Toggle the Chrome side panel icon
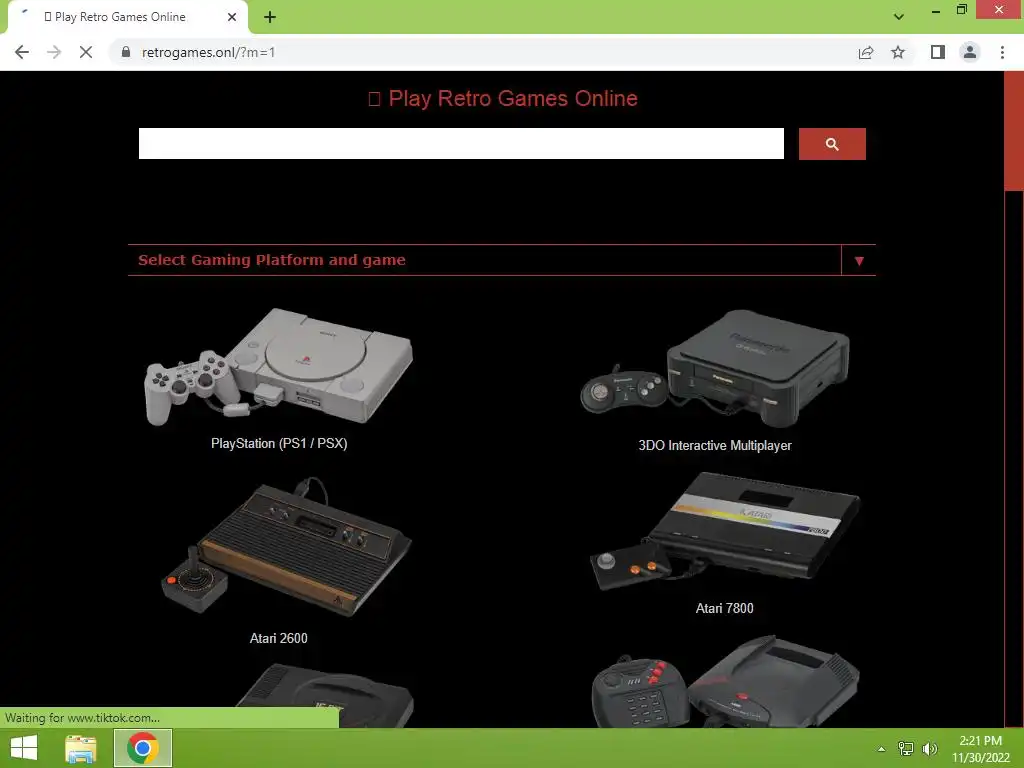 coord(938,52)
